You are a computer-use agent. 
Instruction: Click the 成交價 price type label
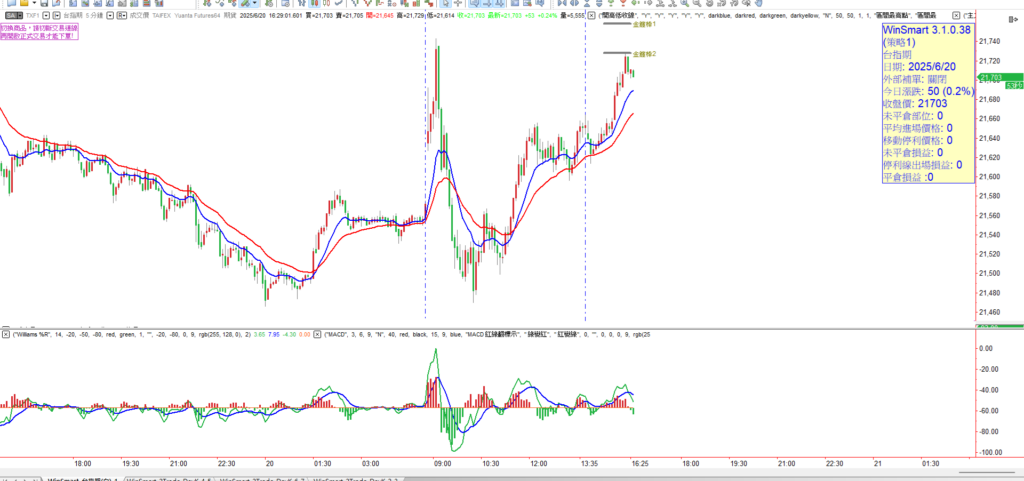click(139, 15)
